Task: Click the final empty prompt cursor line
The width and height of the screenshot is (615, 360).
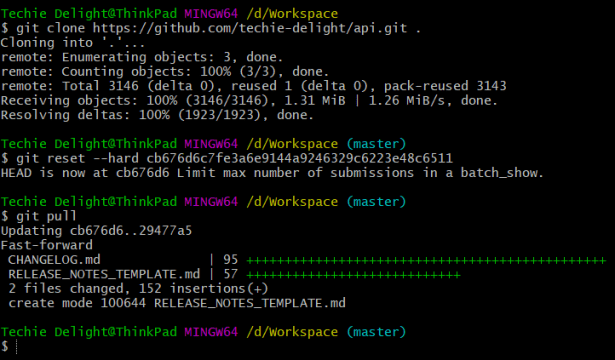Action: point(9,346)
